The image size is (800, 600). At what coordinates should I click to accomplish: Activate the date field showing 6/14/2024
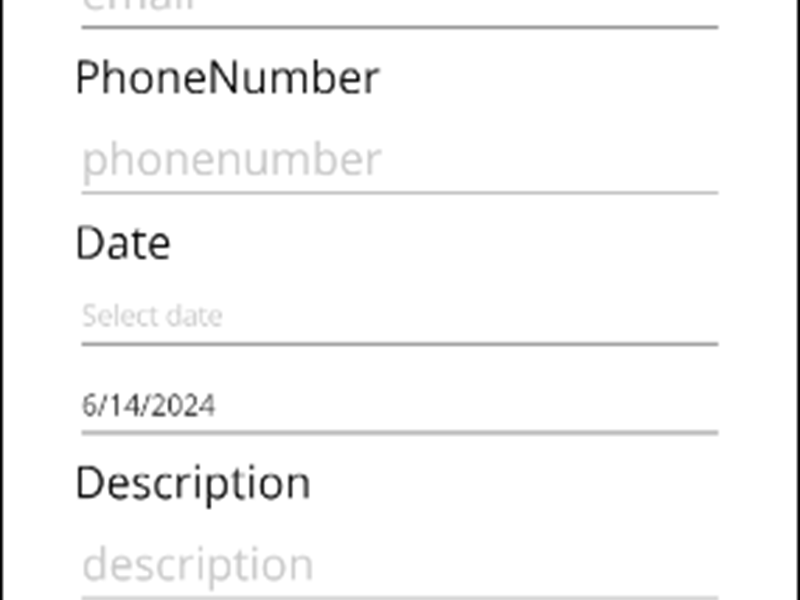pos(400,406)
